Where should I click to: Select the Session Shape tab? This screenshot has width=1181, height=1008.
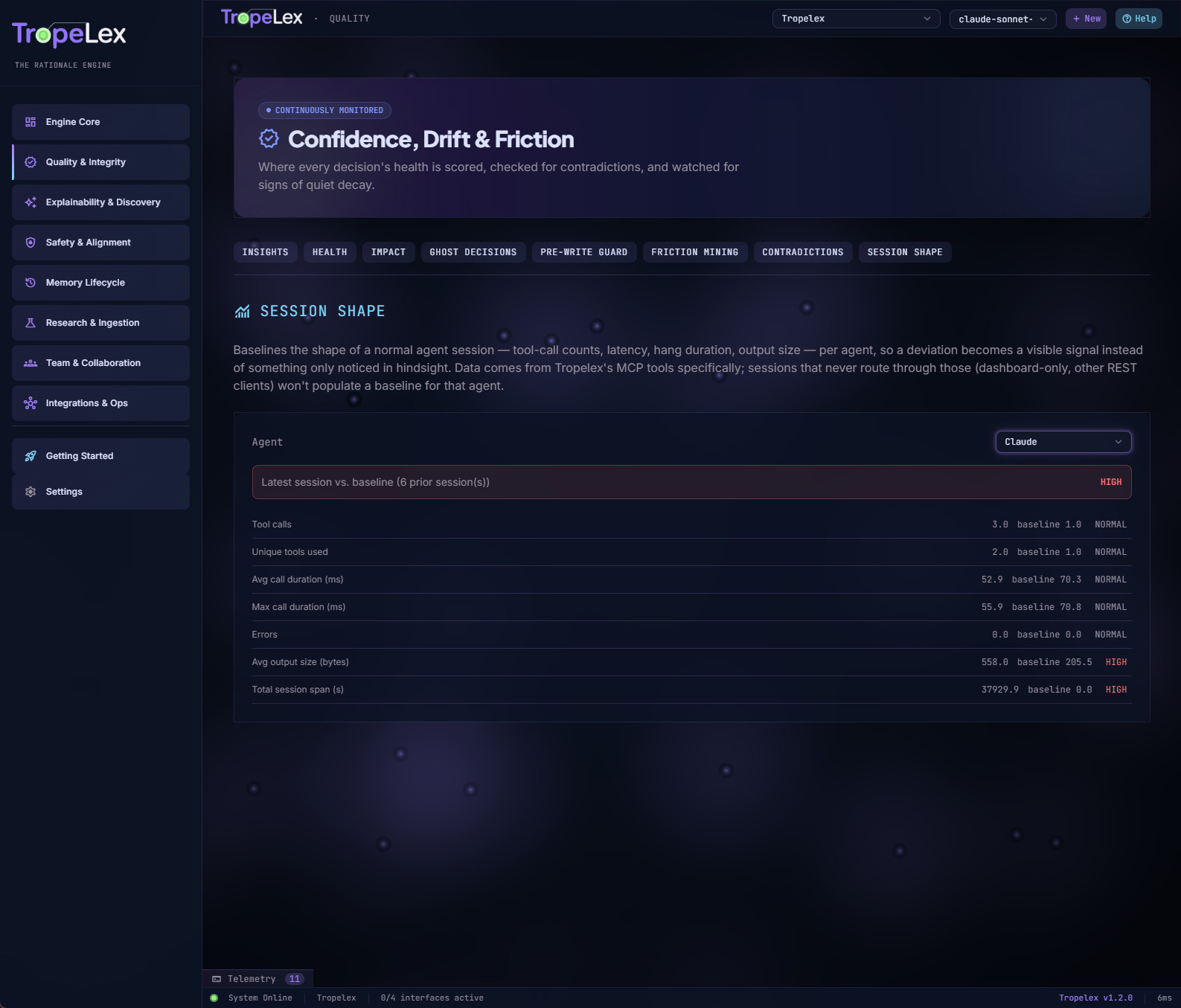pyautogui.click(x=905, y=252)
